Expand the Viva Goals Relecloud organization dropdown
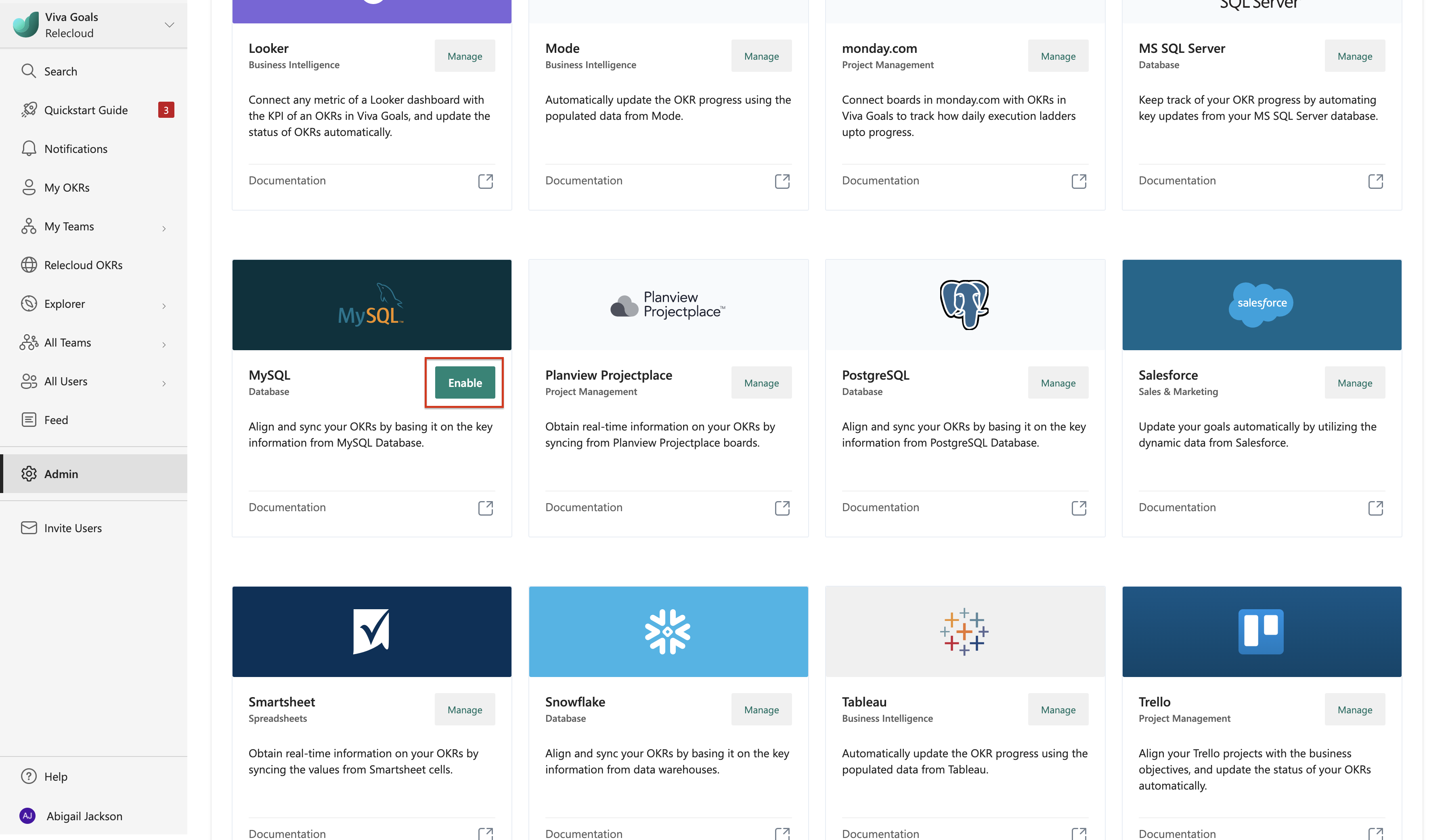The image size is (1446, 840). click(169, 25)
